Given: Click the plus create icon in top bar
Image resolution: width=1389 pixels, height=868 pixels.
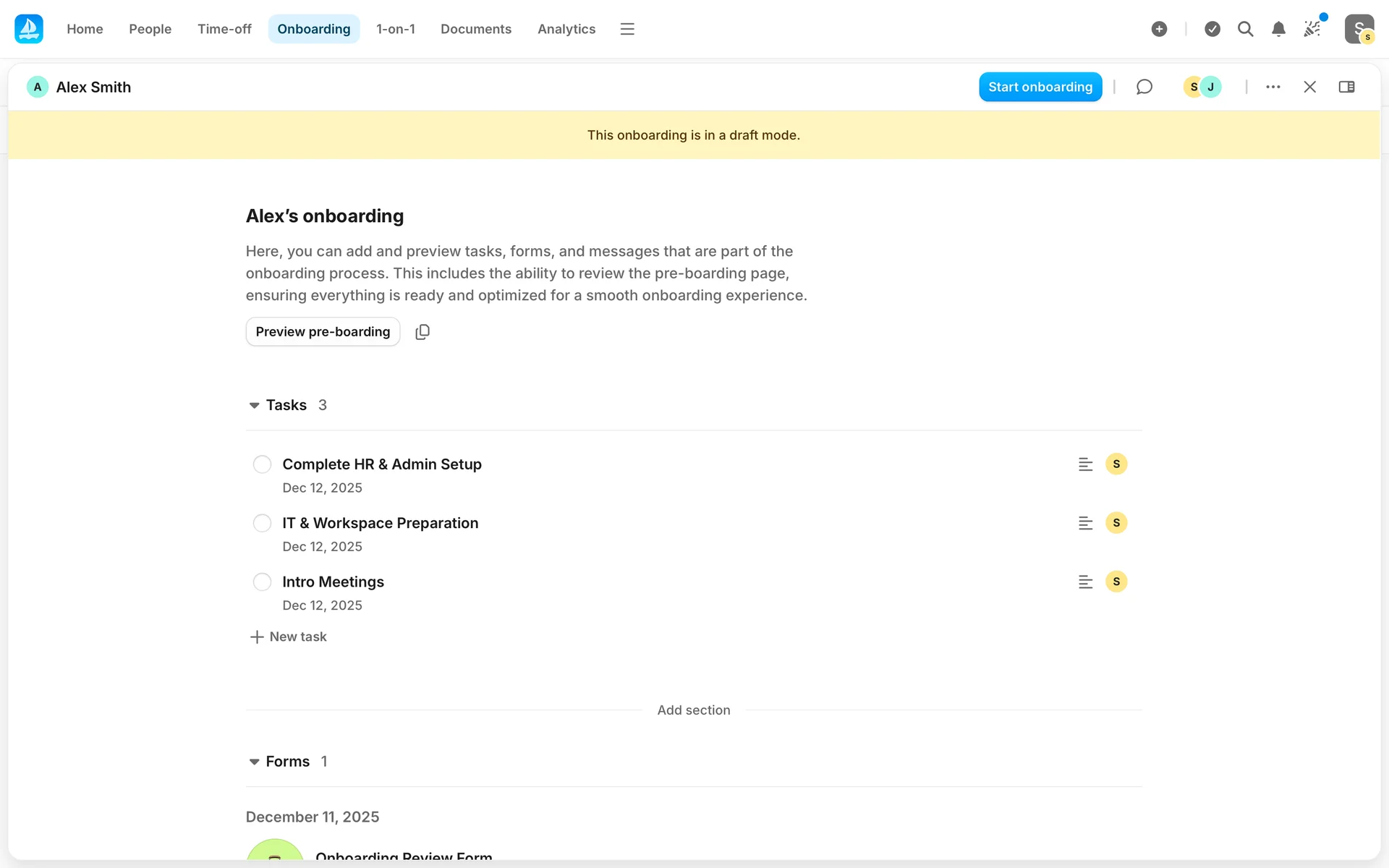Looking at the screenshot, I should 1159,29.
